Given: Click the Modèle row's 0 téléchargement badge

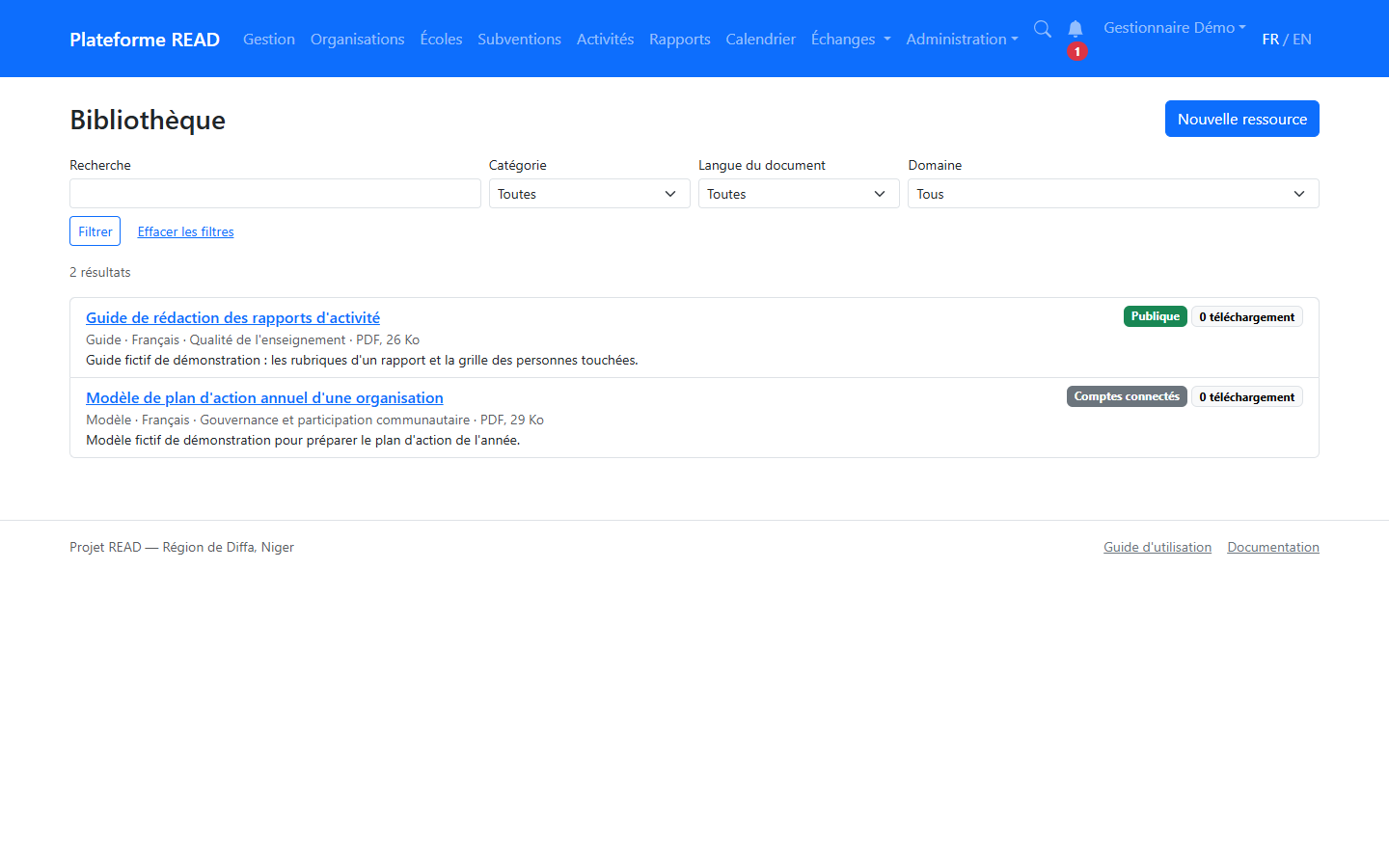Looking at the screenshot, I should click(1247, 397).
